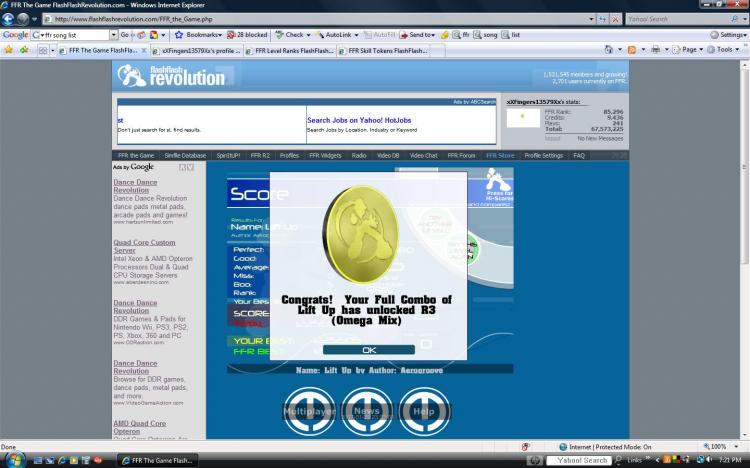Open a new blank tab
This screenshot has height=468, width=750.
pyautogui.click(x=438, y=51)
